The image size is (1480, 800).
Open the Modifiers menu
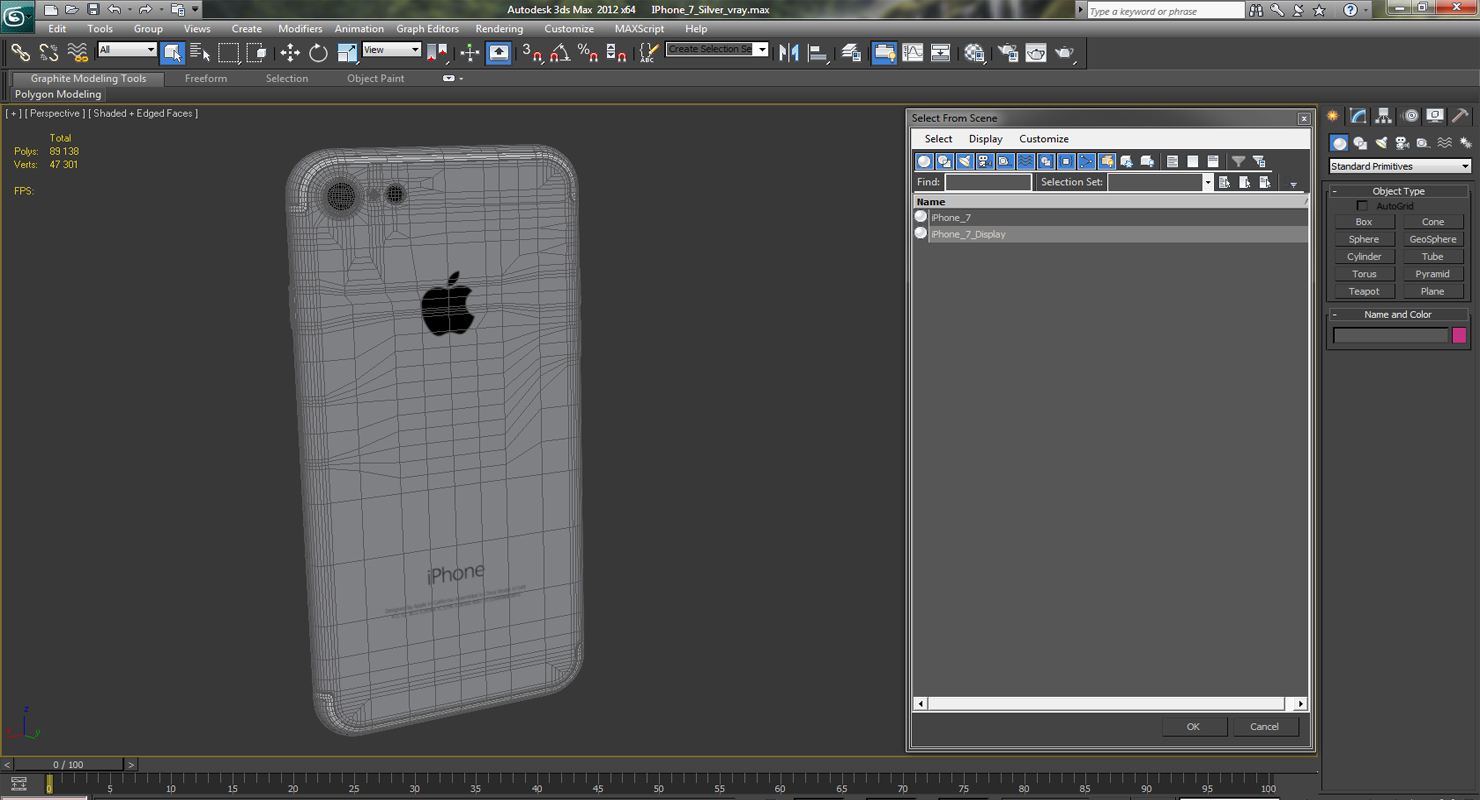tap(300, 29)
